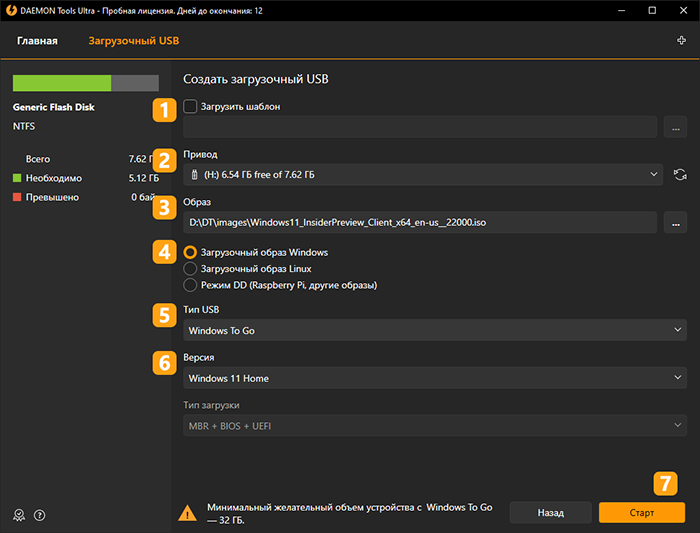700x533 pixels.
Task: Click the red Превышено color square
Action: [17, 197]
